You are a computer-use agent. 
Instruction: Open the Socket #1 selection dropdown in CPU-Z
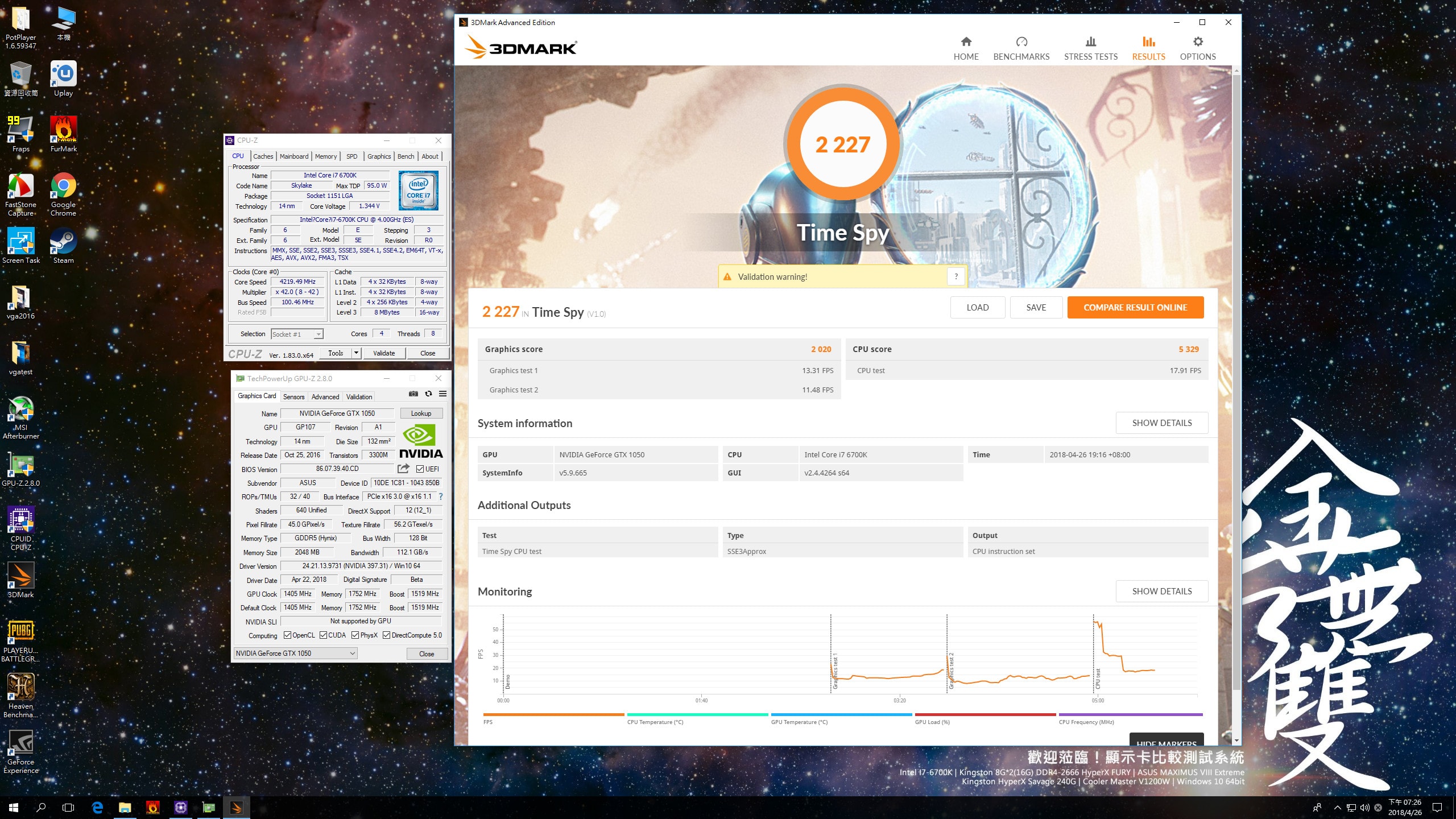(x=297, y=334)
